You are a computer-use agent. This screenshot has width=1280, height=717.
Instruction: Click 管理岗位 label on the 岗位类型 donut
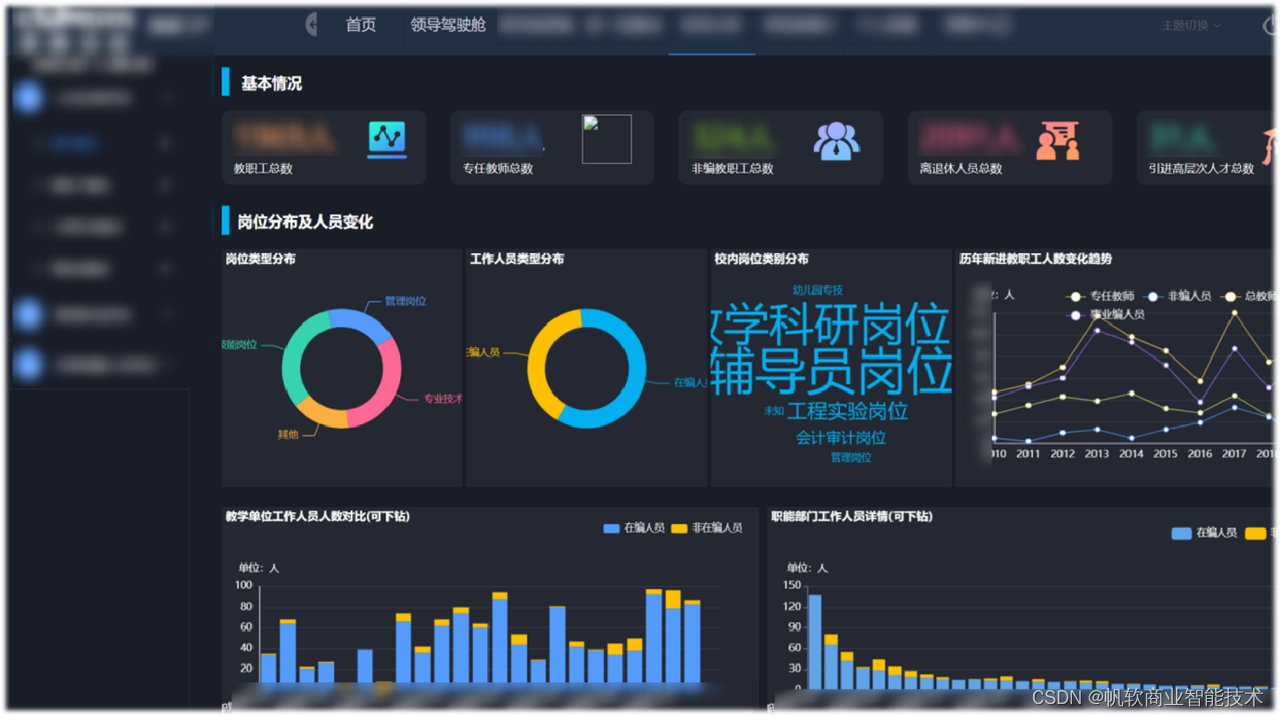pos(405,301)
